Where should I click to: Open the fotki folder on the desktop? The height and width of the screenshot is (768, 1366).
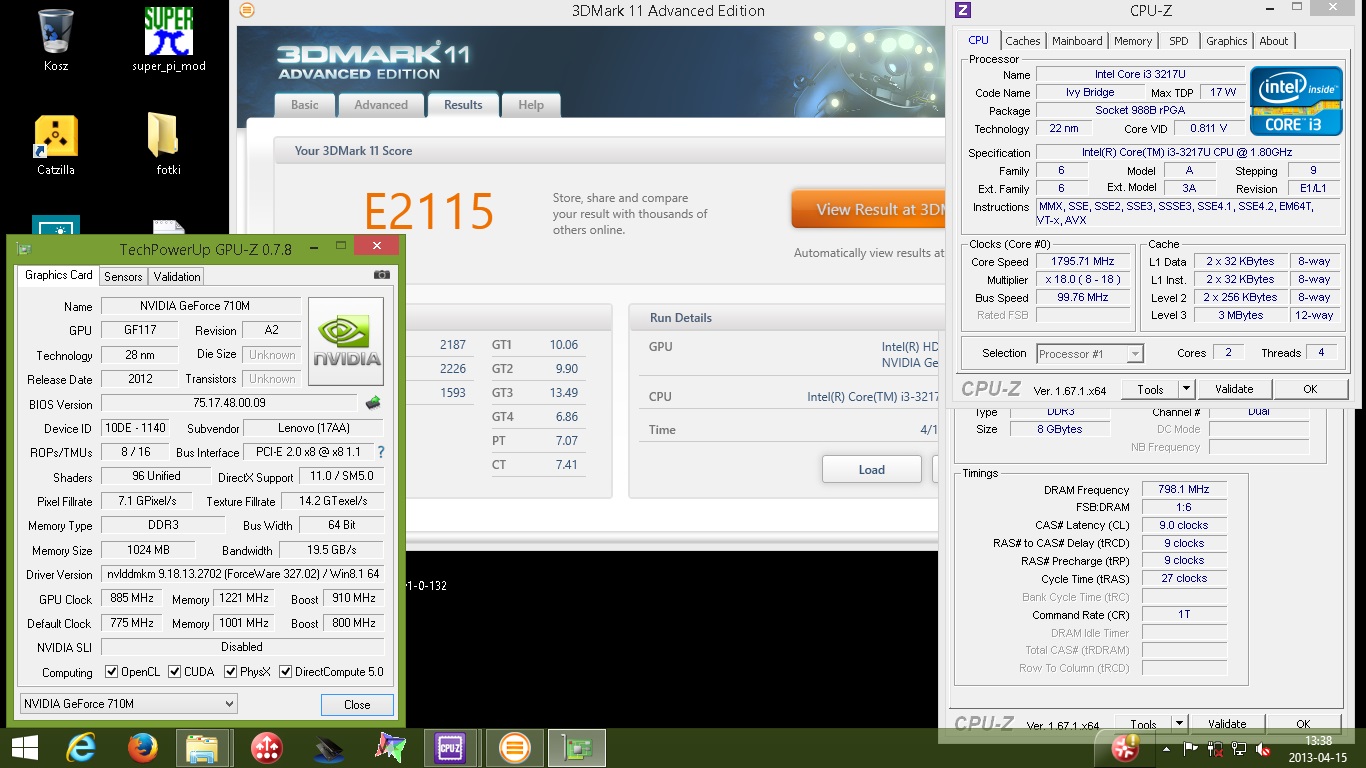tap(168, 145)
